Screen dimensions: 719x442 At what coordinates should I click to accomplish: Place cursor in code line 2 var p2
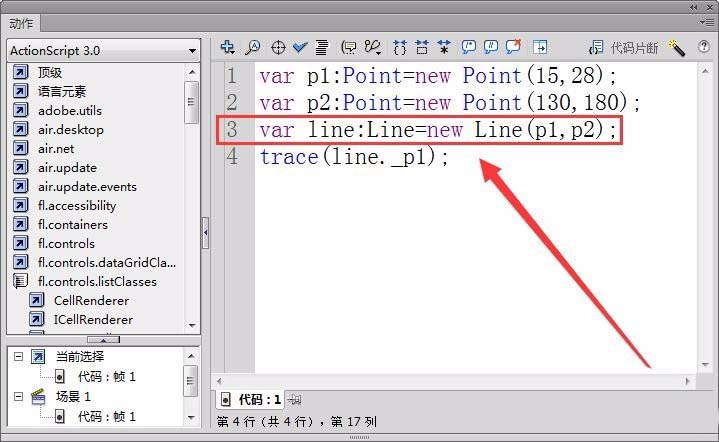[450, 102]
